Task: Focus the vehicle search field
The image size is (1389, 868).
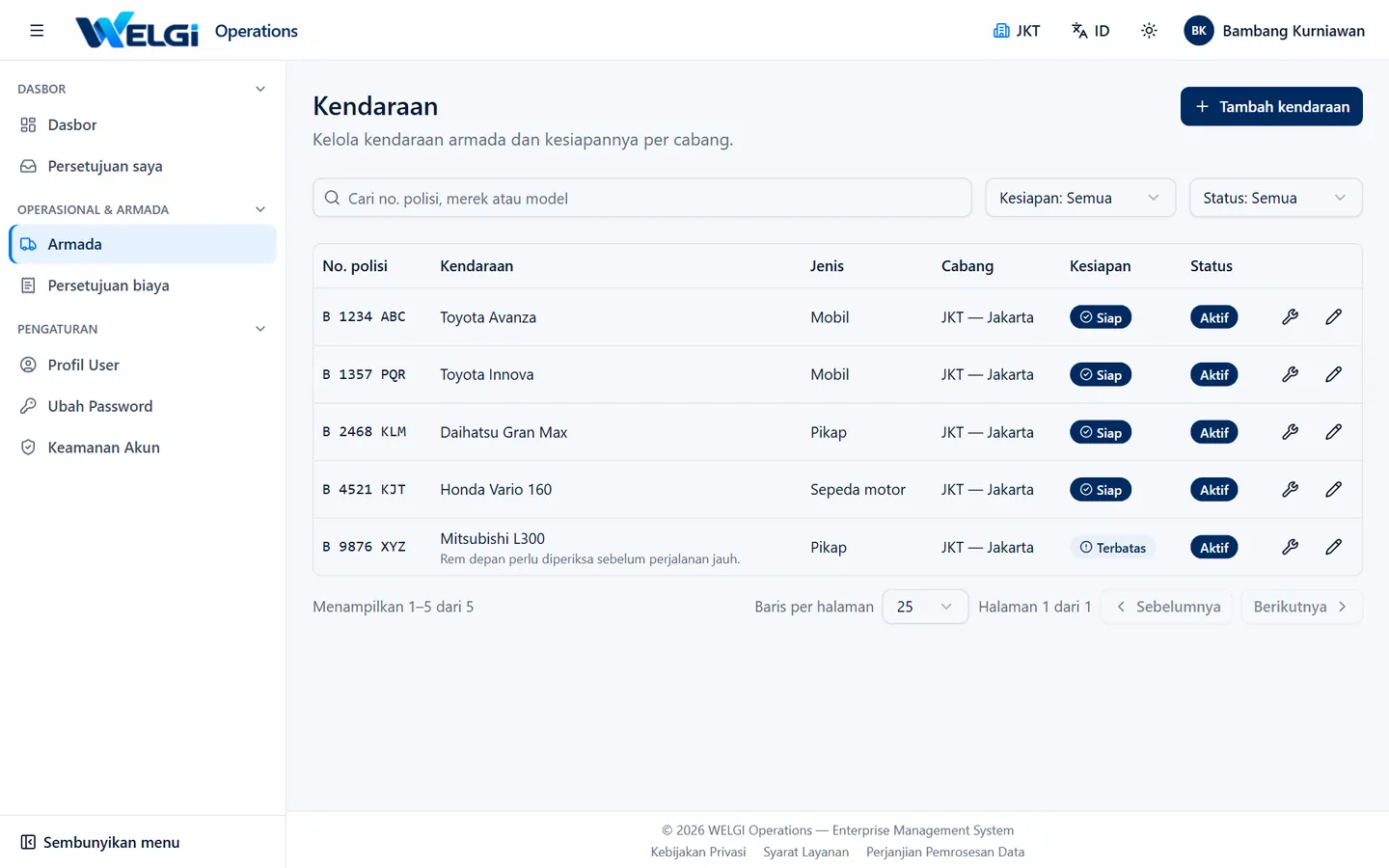Action: pos(641,198)
